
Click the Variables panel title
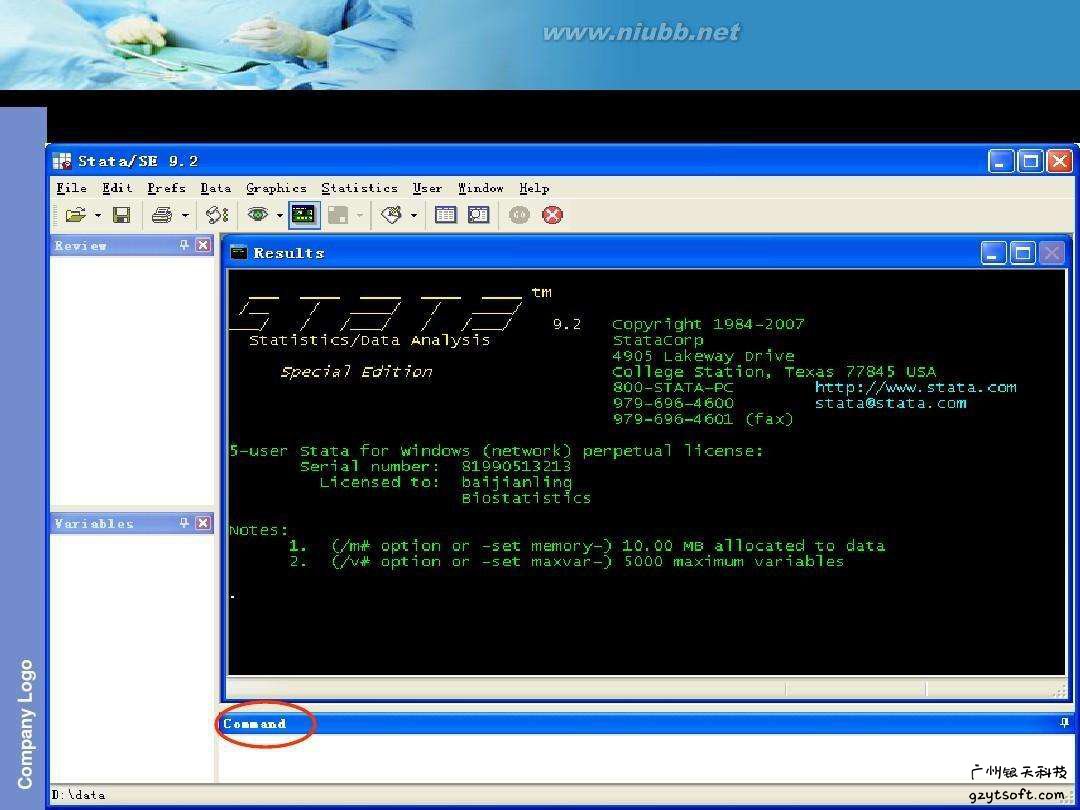pyautogui.click(x=94, y=523)
